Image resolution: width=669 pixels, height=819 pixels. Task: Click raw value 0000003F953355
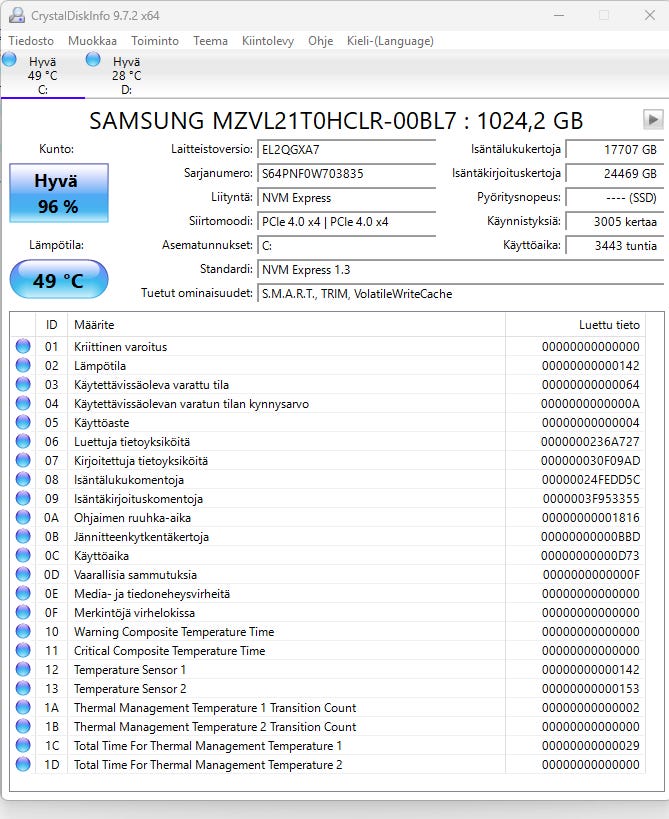(x=590, y=498)
